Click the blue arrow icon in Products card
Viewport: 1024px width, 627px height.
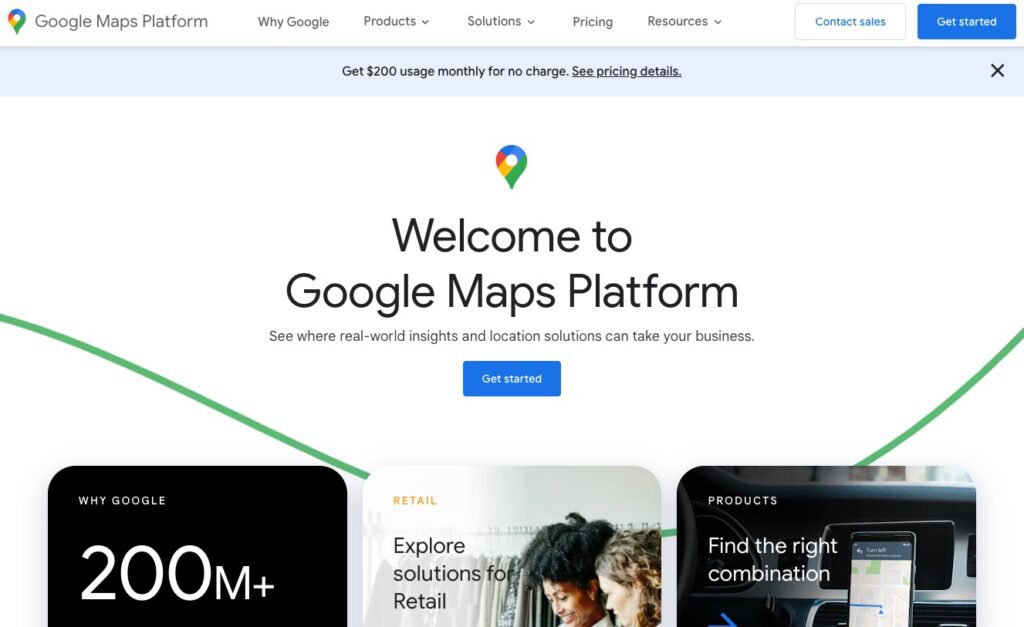pos(723,619)
